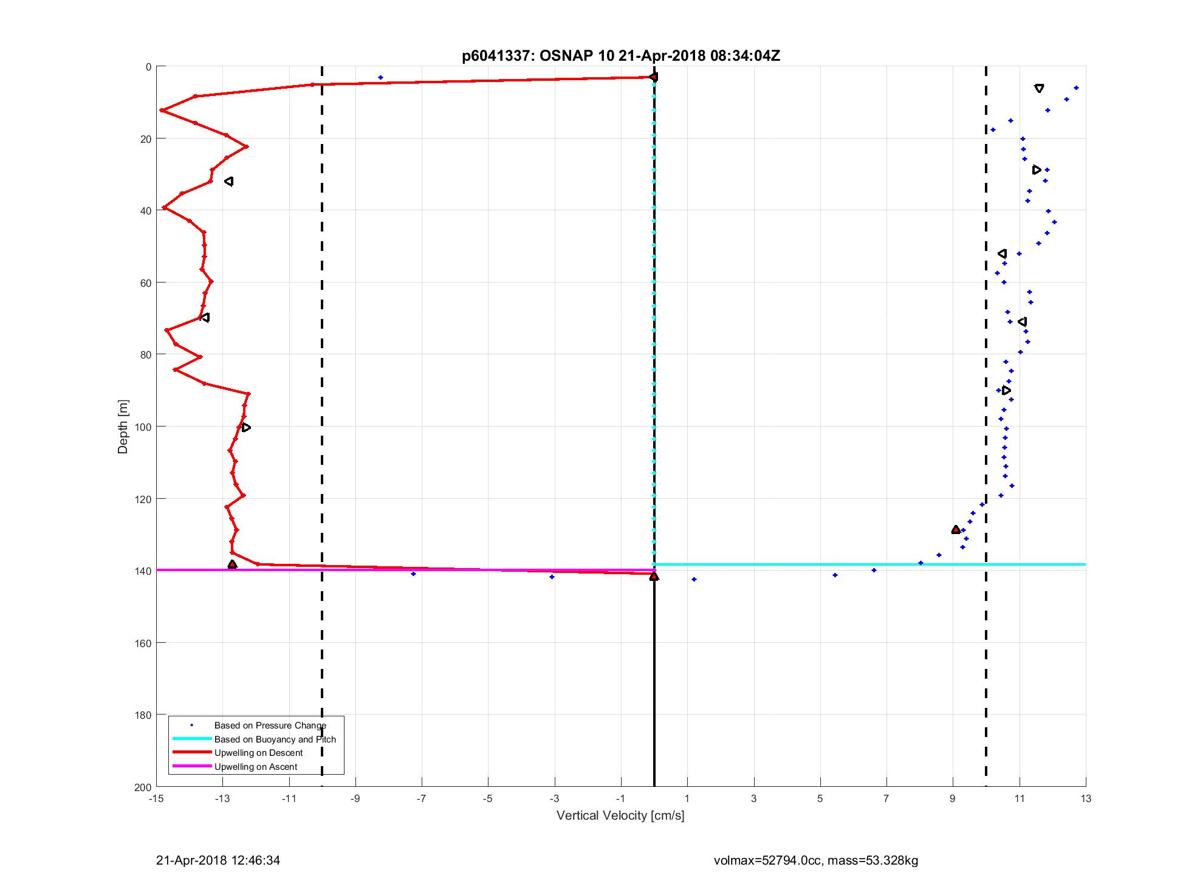Click x-axis tick label '-15'
1200x885 pixels.
pyautogui.click(x=156, y=799)
